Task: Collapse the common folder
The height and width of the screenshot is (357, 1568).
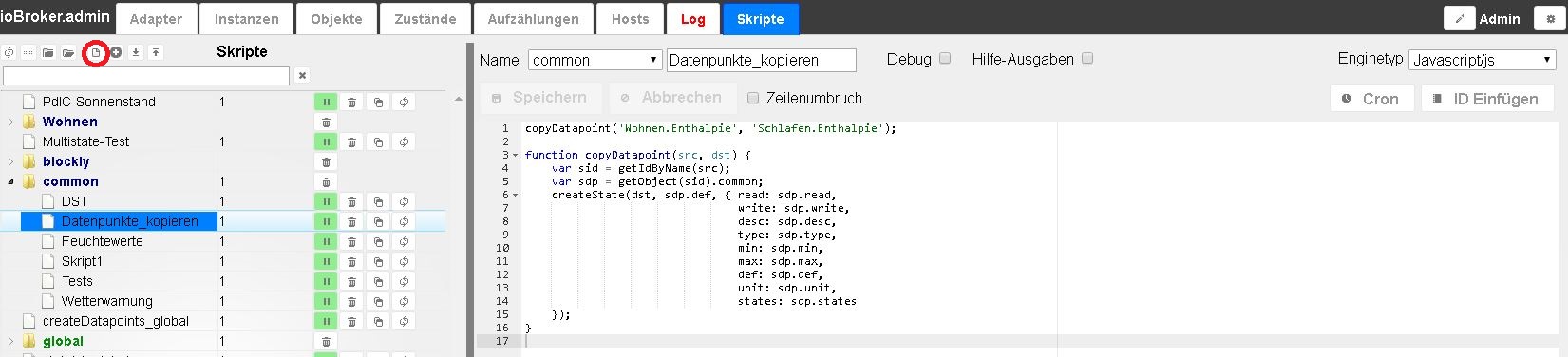Action: click(10, 181)
